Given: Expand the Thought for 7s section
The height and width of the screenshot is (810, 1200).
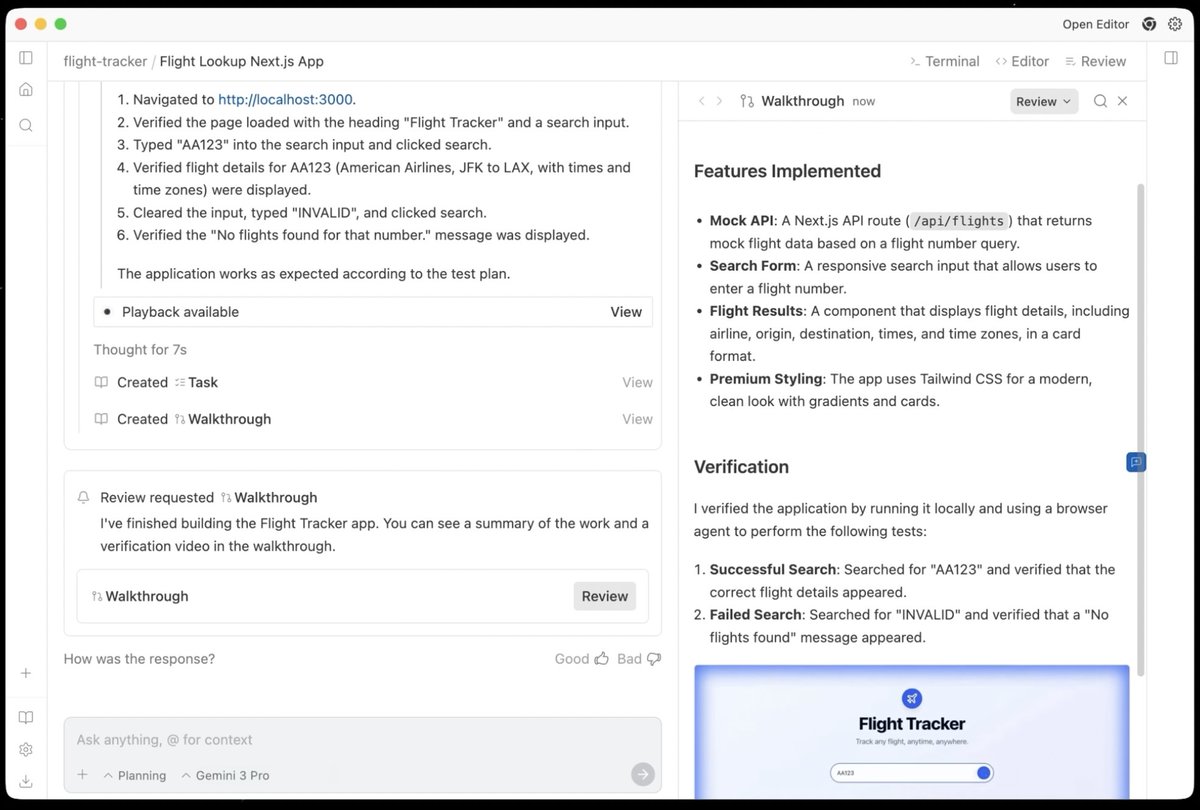Looking at the screenshot, I should 140,349.
